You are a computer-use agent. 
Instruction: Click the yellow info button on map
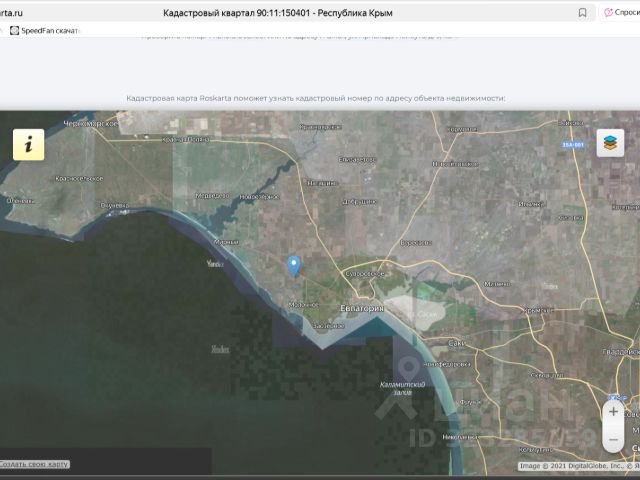tap(29, 144)
